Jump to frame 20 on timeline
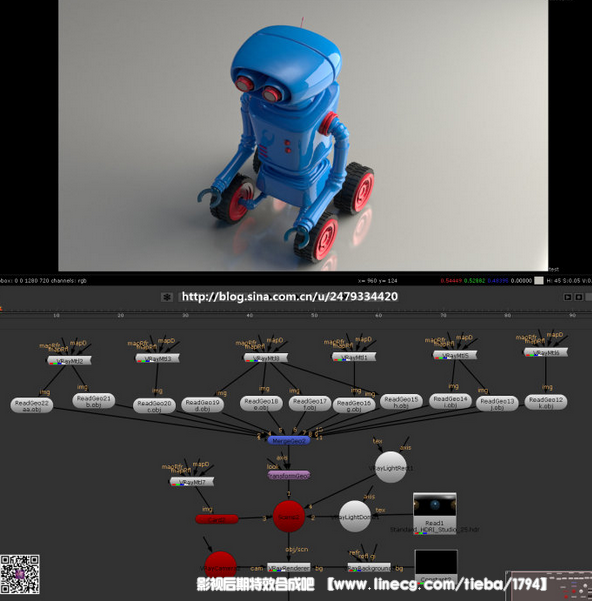Screen dimensions: 592x601 [121, 315]
